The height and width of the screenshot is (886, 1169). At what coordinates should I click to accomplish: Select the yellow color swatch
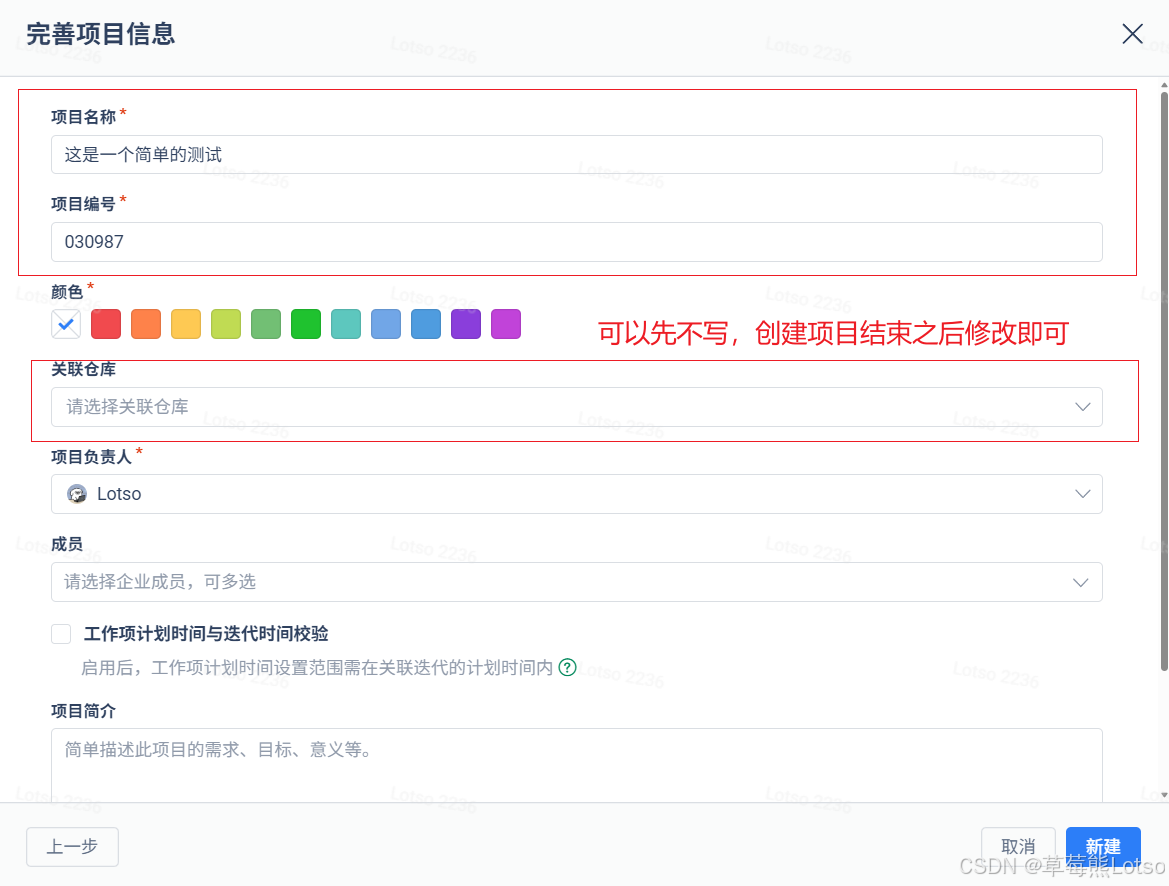pos(186,324)
